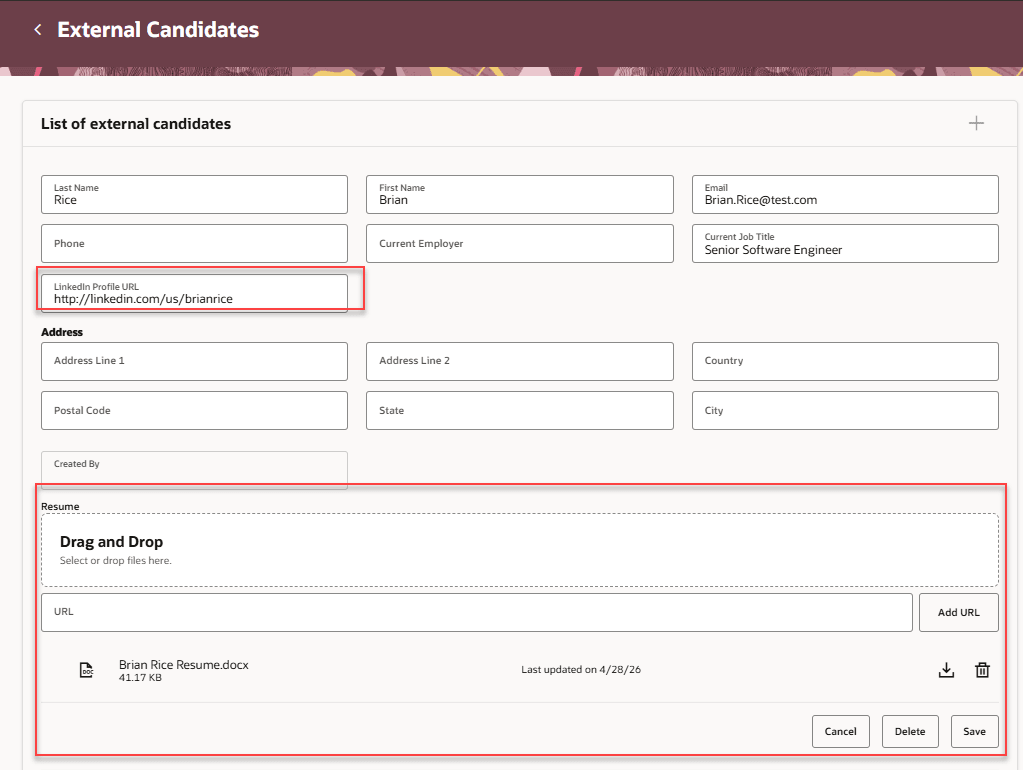Click the External Candidates page title
This screenshot has height=770, width=1023.
(x=158, y=29)
